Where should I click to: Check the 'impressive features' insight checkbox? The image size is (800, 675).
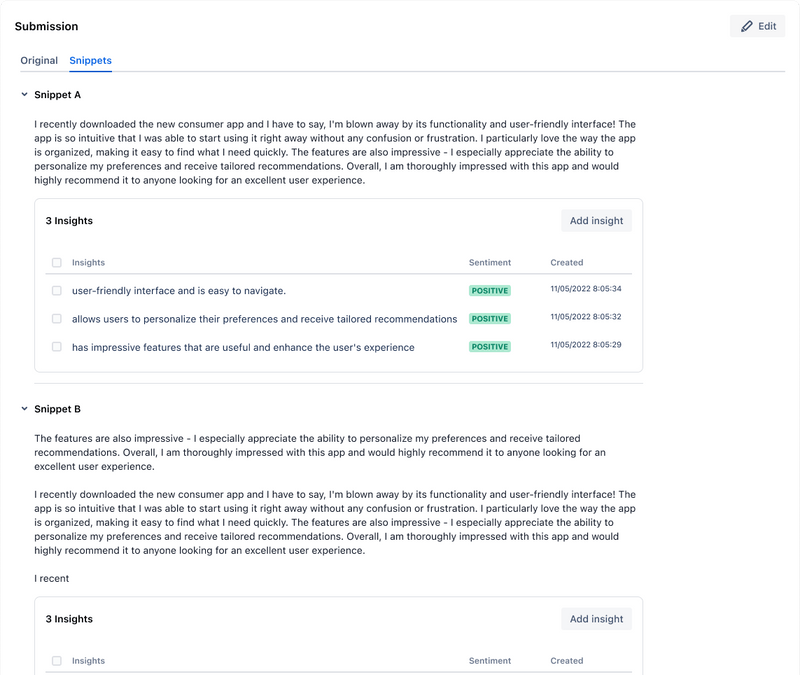[57, 347]
